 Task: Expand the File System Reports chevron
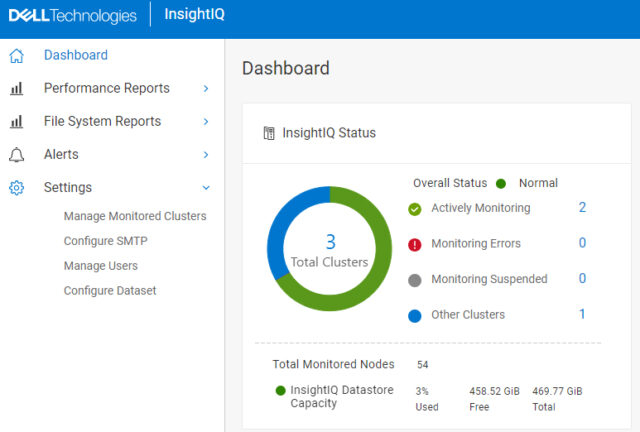click(206, 122)
